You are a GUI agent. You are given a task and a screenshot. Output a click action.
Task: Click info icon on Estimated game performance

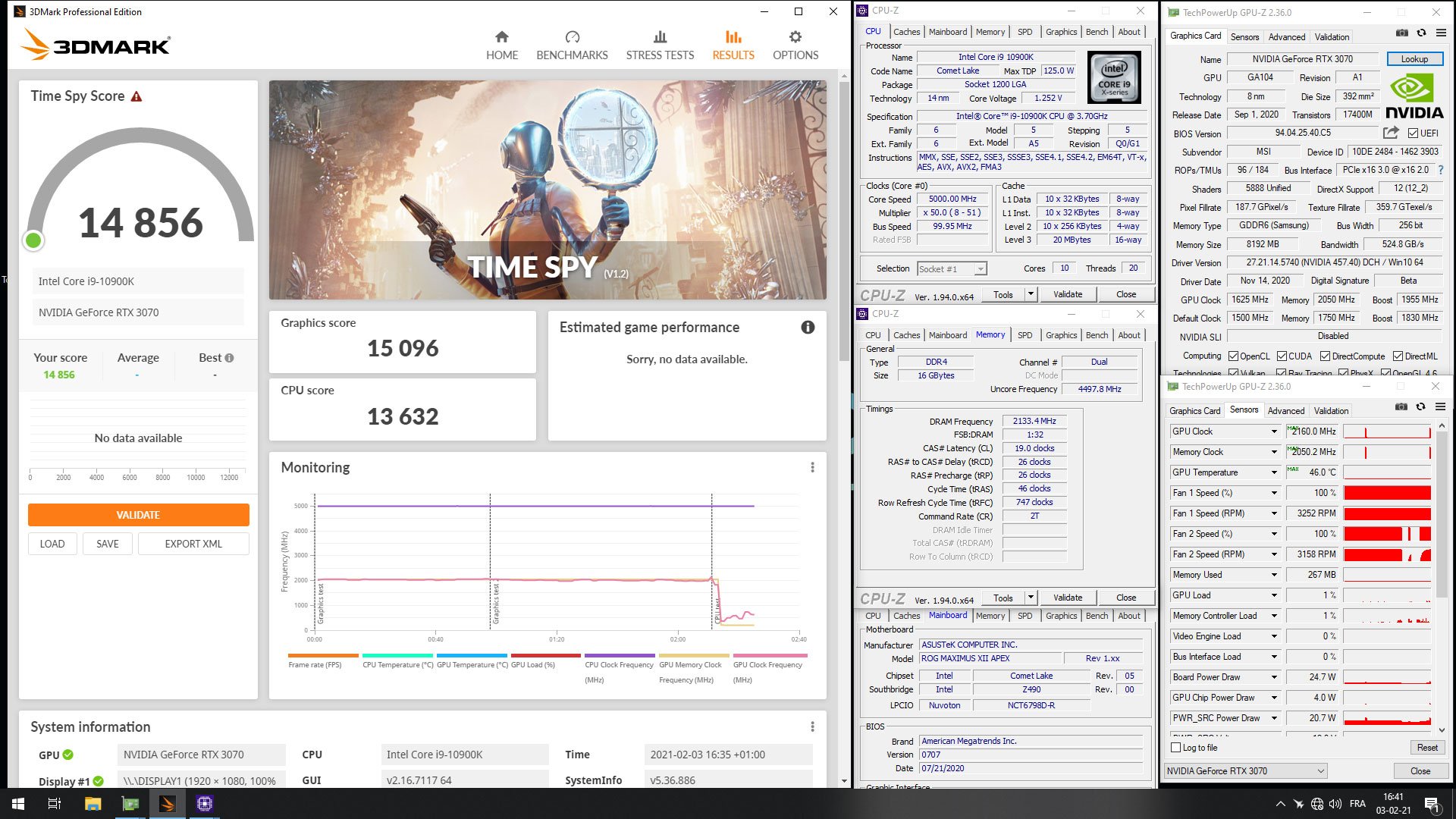click(x=808, y=327)
